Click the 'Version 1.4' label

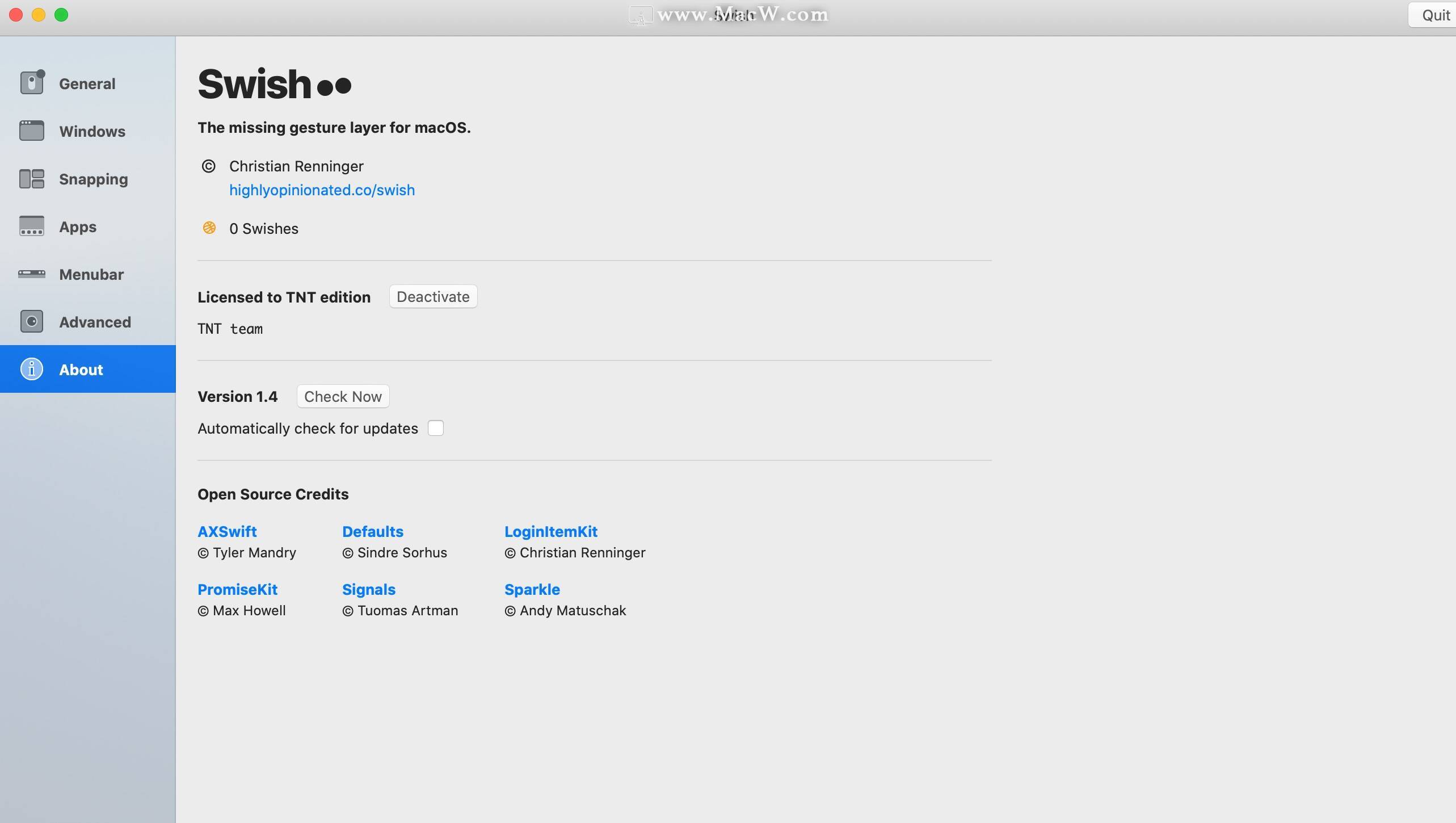(237, 396)
